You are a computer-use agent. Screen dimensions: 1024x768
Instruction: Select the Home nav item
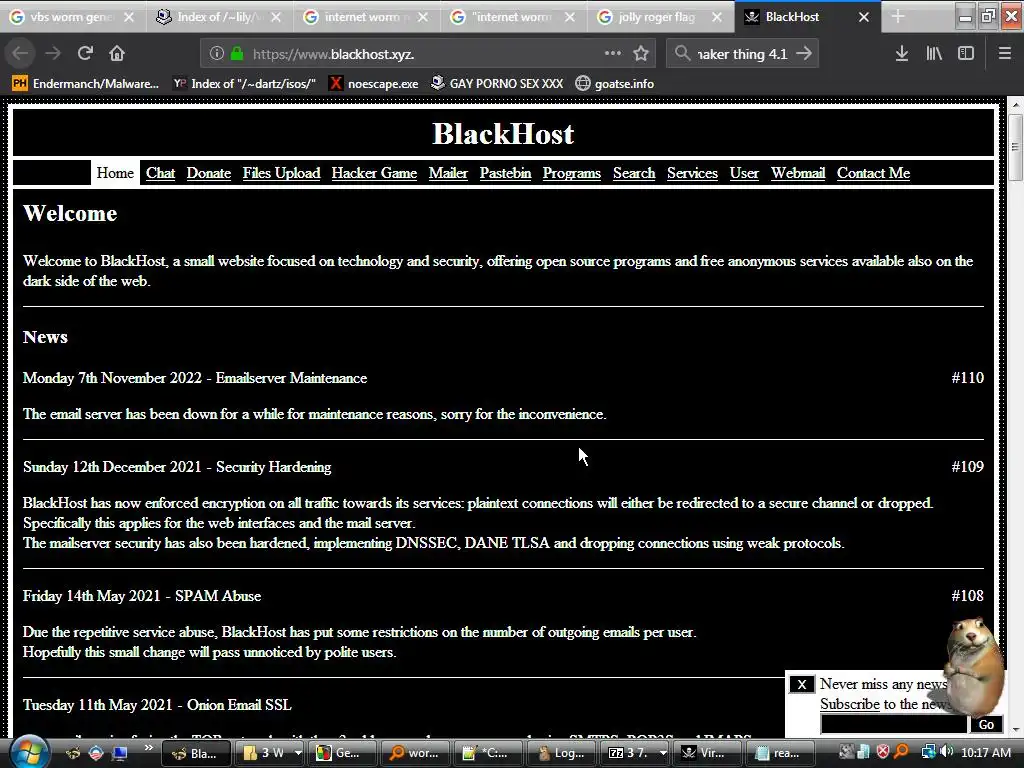(x=115, y=173)
